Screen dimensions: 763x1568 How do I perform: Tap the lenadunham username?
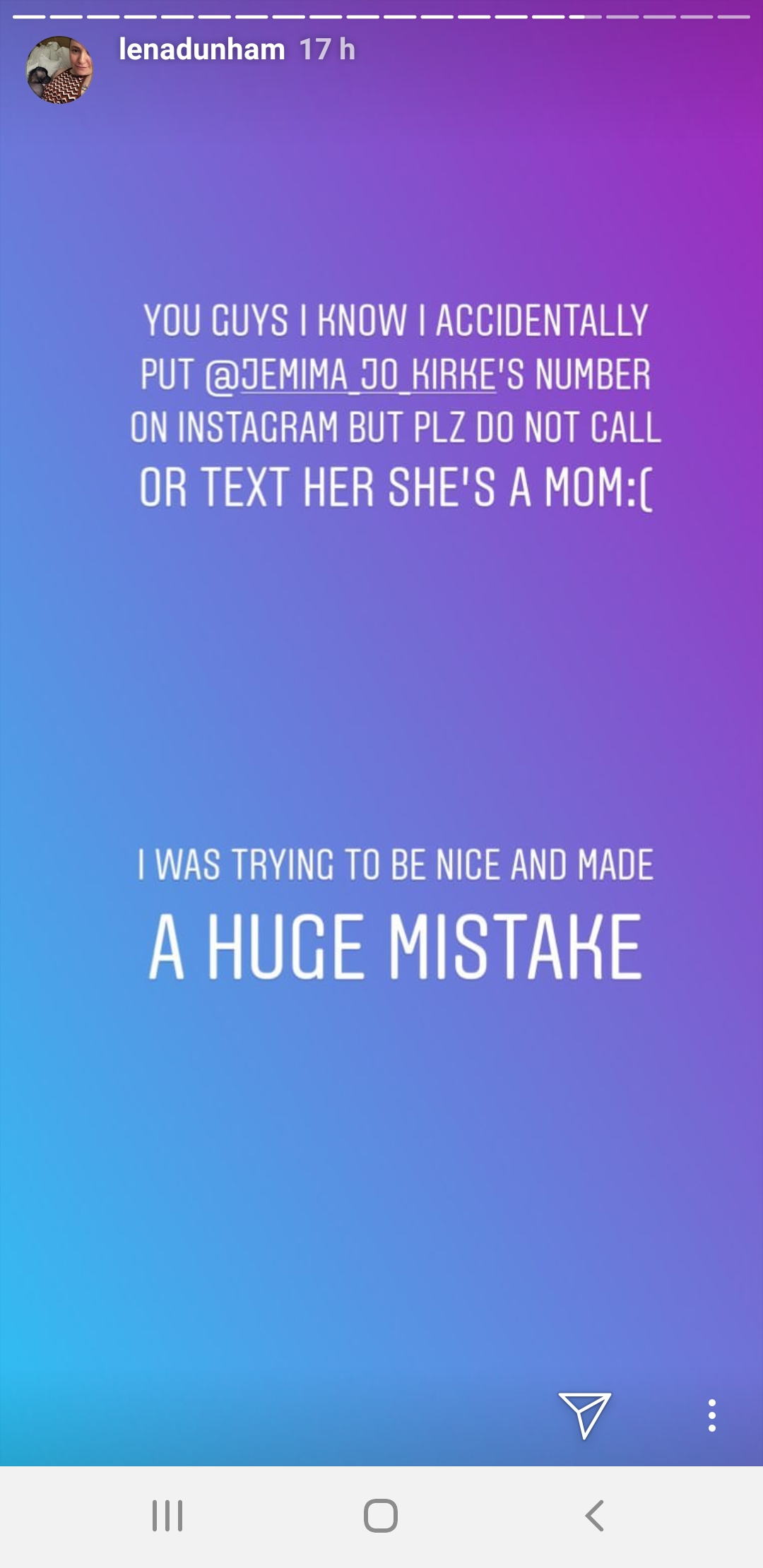tap(202, 49)
